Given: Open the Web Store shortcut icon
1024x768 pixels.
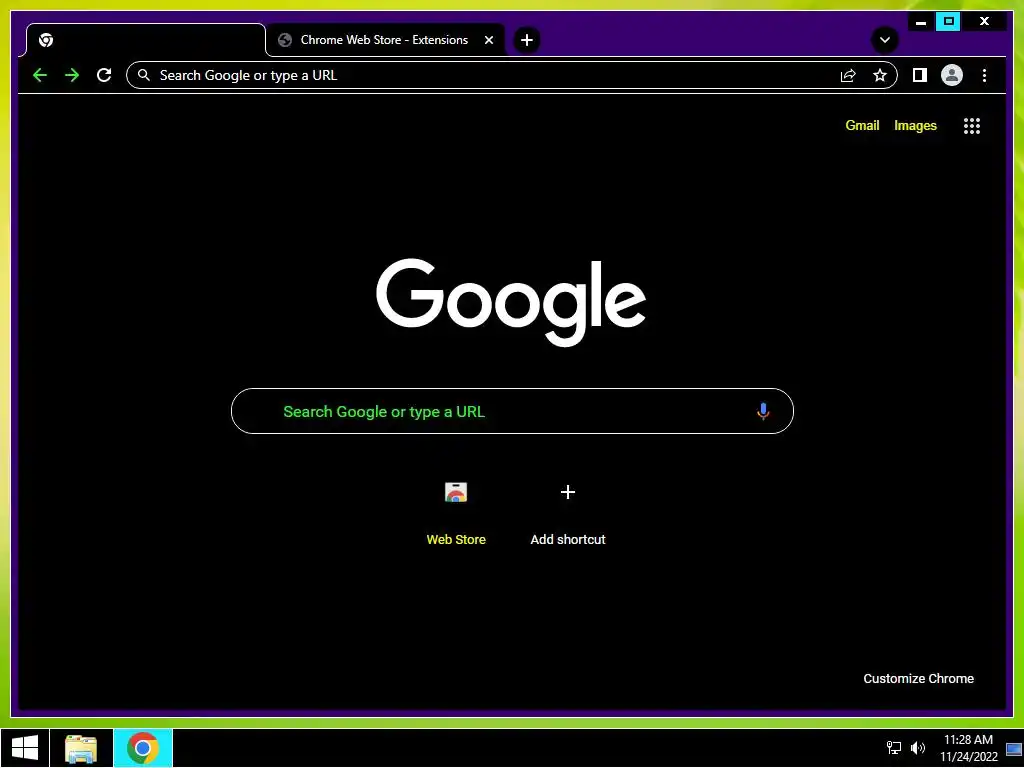Looking at the screenshot, I should tap(456, 492).
